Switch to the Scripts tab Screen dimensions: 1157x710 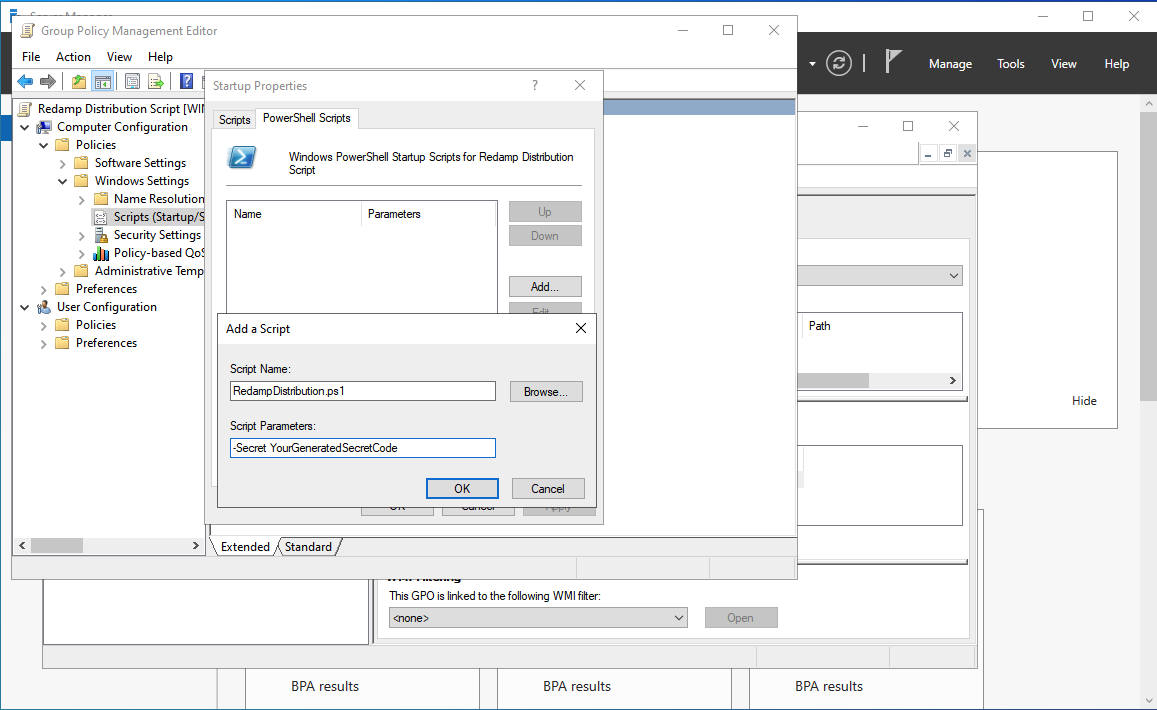point(234,120)
